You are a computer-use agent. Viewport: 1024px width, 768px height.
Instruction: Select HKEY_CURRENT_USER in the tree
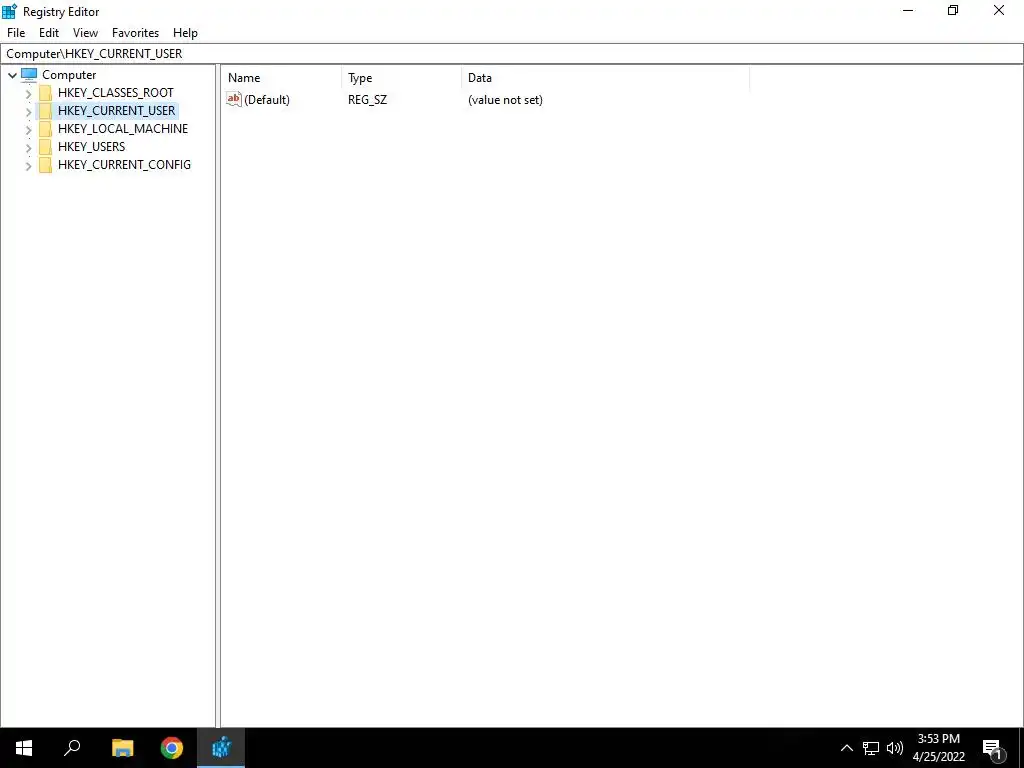click(x=116, y=110)
